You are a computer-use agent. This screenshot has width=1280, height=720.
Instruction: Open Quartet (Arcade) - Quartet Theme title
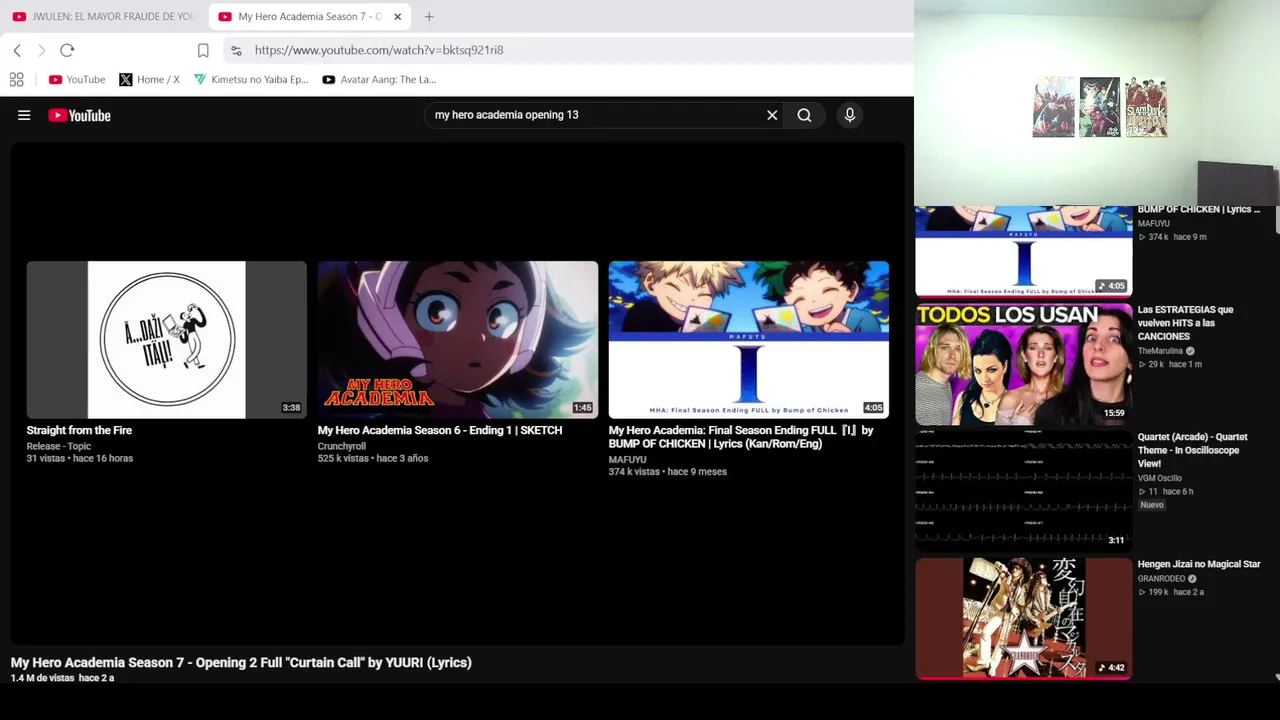pyautogui.click(x=1193, y=450)
